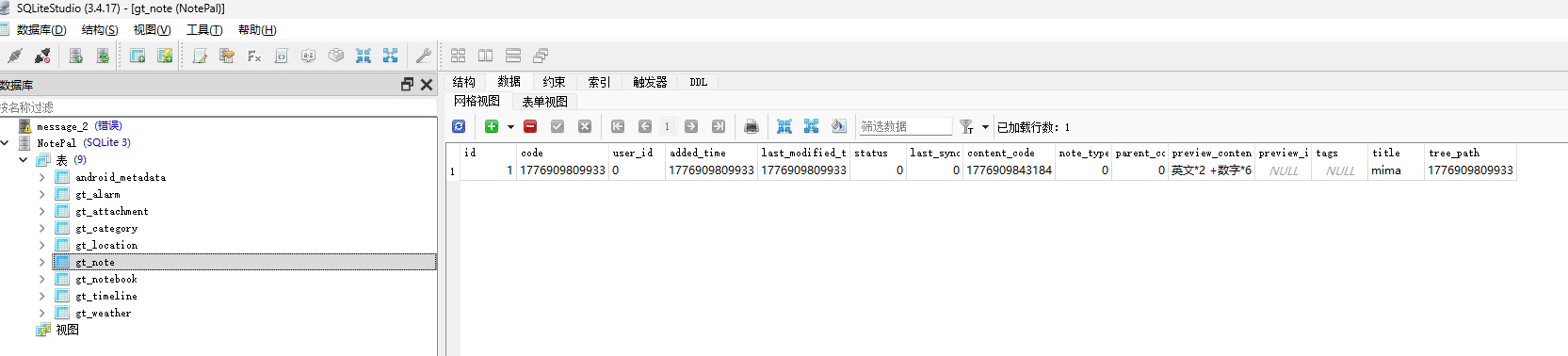The height and width of the screenshot is (356, 1568).
Task: Open configuration wrench icon
Action: pos(424,56)
